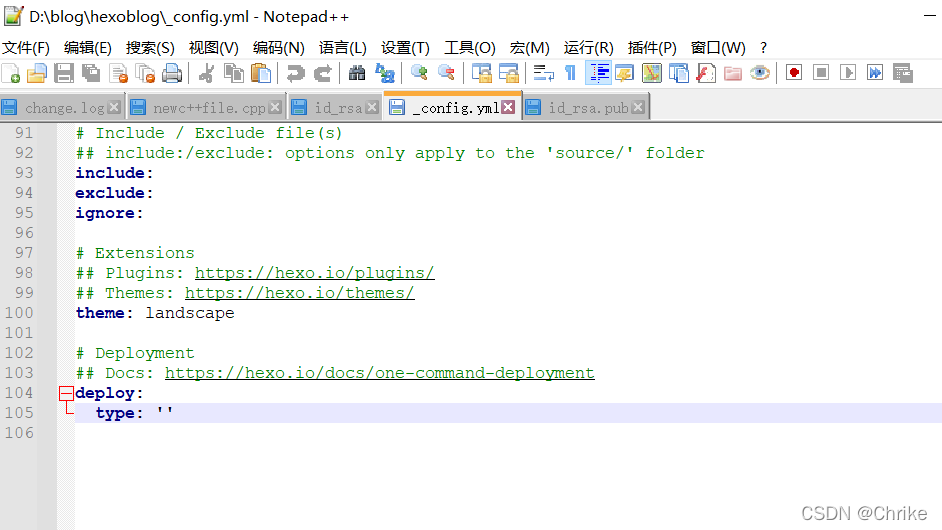942x530 pixels.
Task: Open the 宏(M) menu
Action: [x=529, y=47]
